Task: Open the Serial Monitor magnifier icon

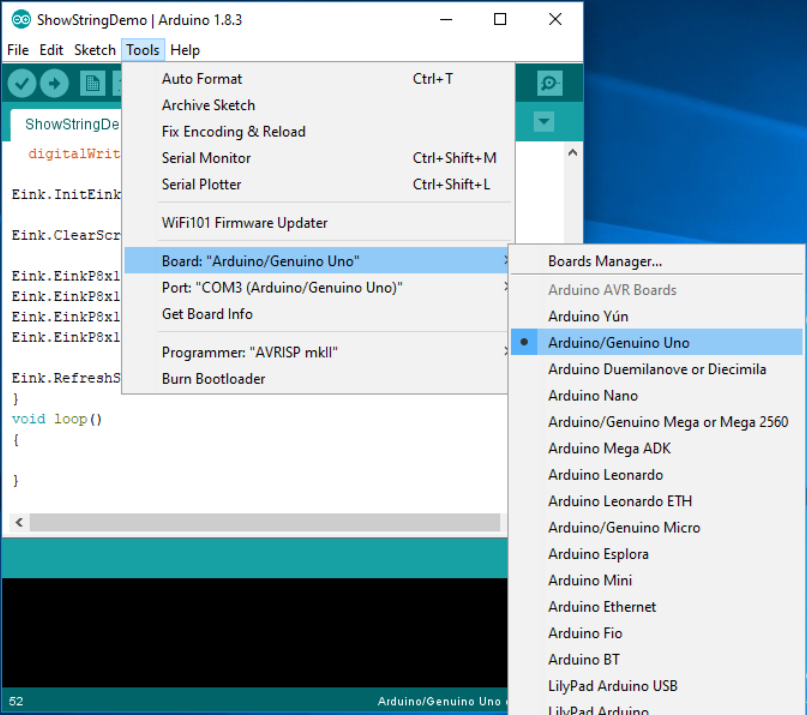Action: (549, 83)
